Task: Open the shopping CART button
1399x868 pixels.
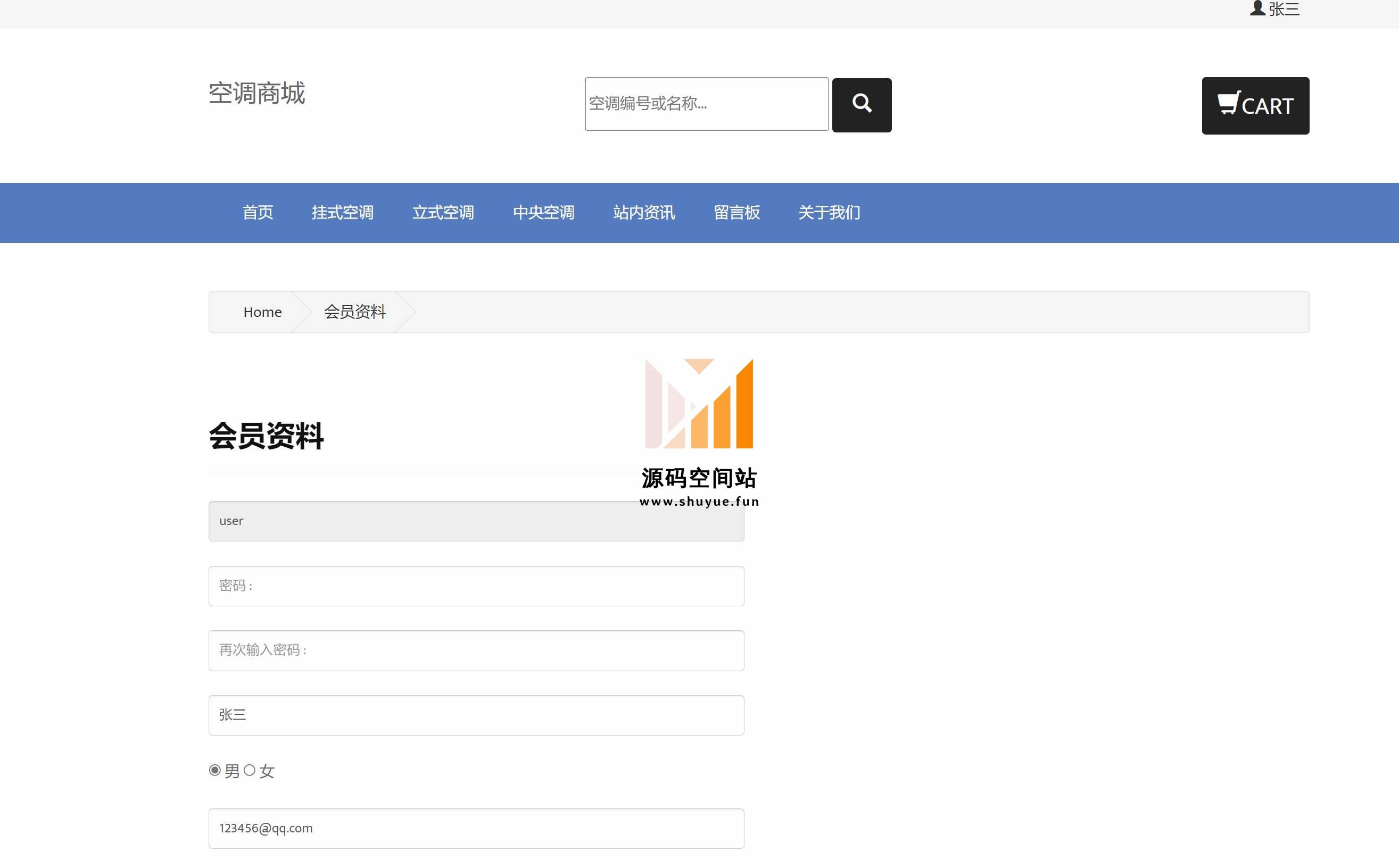Action: tap(1255, 106)
